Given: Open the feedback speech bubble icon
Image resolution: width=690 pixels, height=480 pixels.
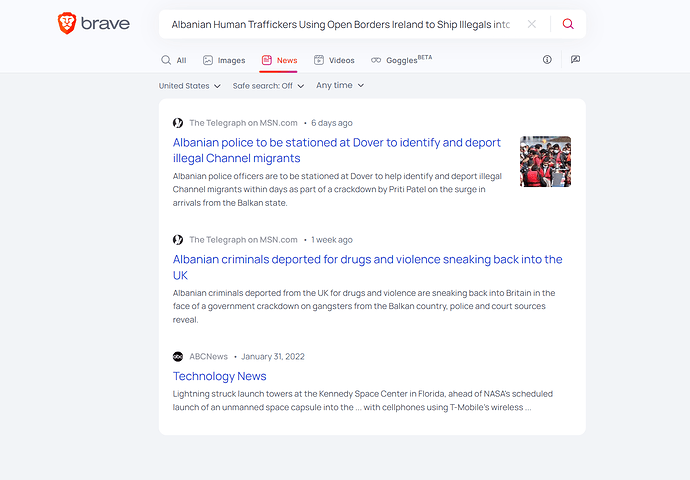Looking at the screenshot, I should [x=575, y=59].
